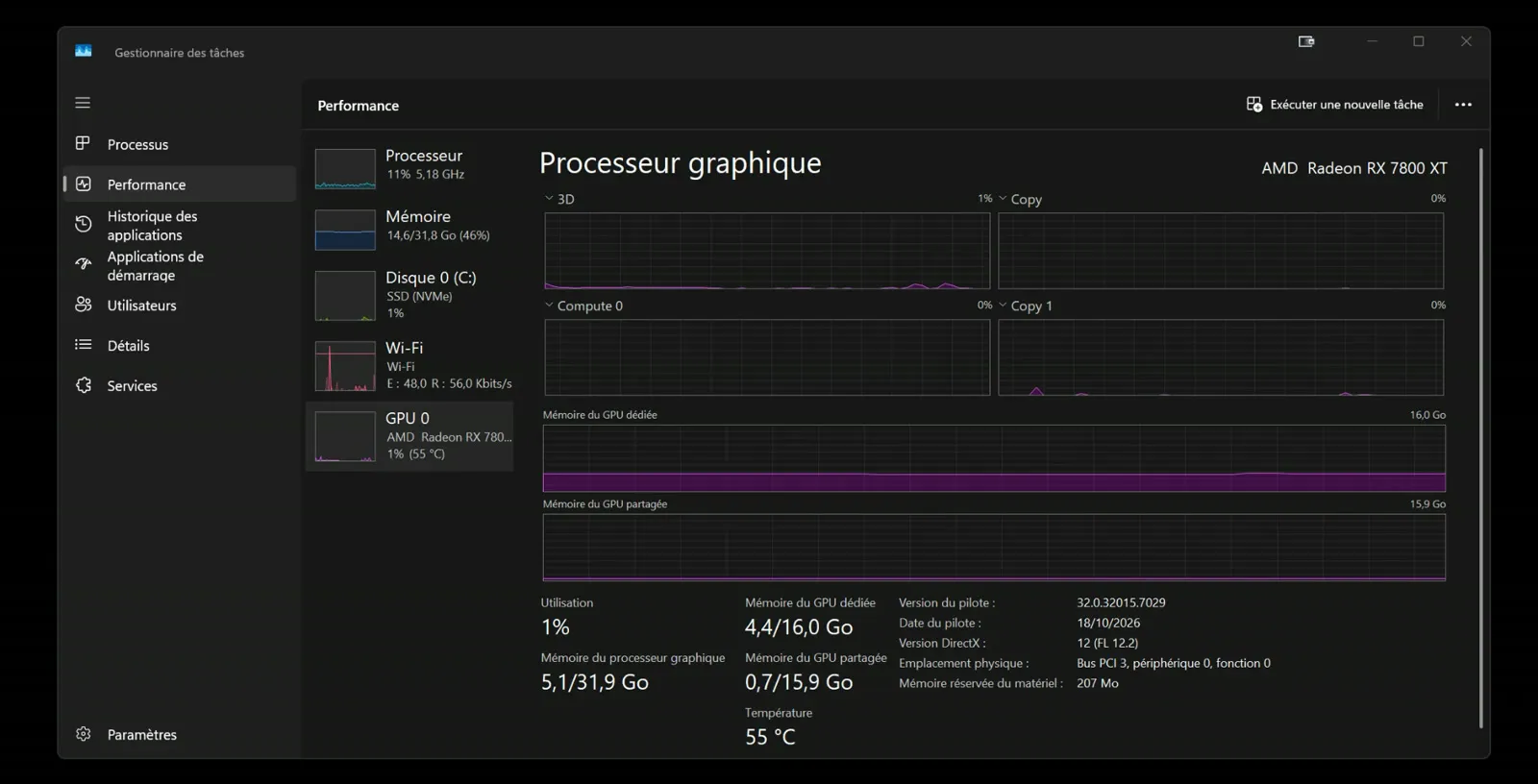This screenshot has width=1538, height=784.
Task: Open the Détails page
Action: pos(181,346)
